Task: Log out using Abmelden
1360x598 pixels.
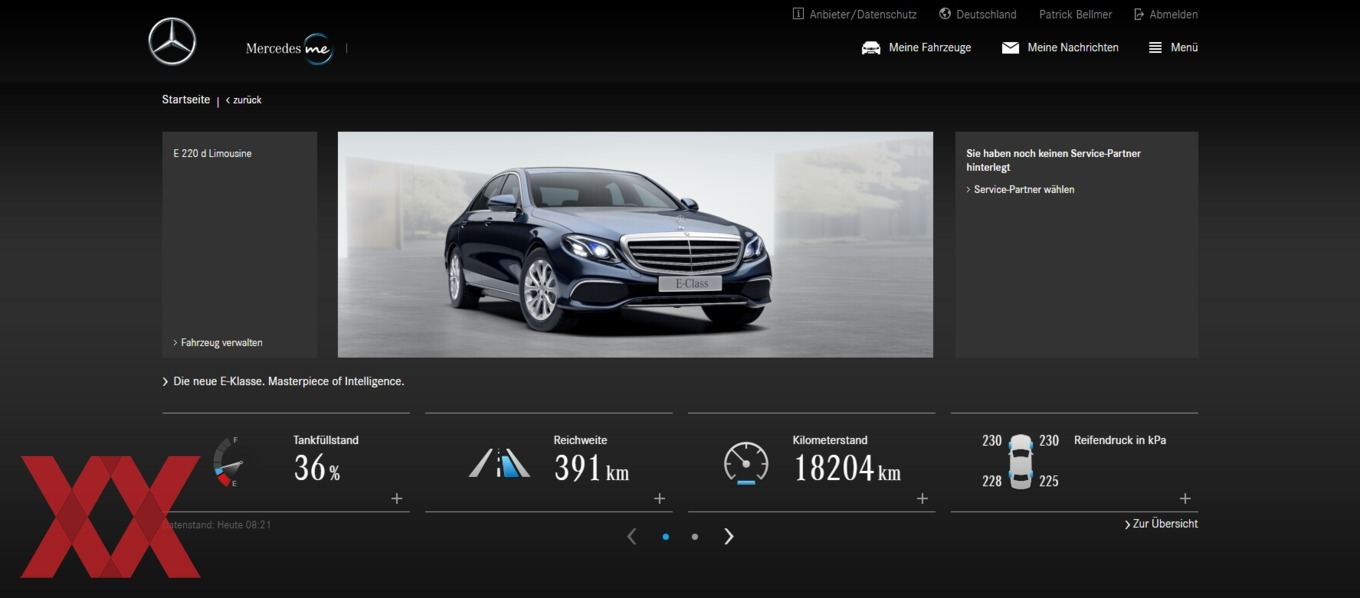Action: pyautogui.click(x=1174, y=15)
